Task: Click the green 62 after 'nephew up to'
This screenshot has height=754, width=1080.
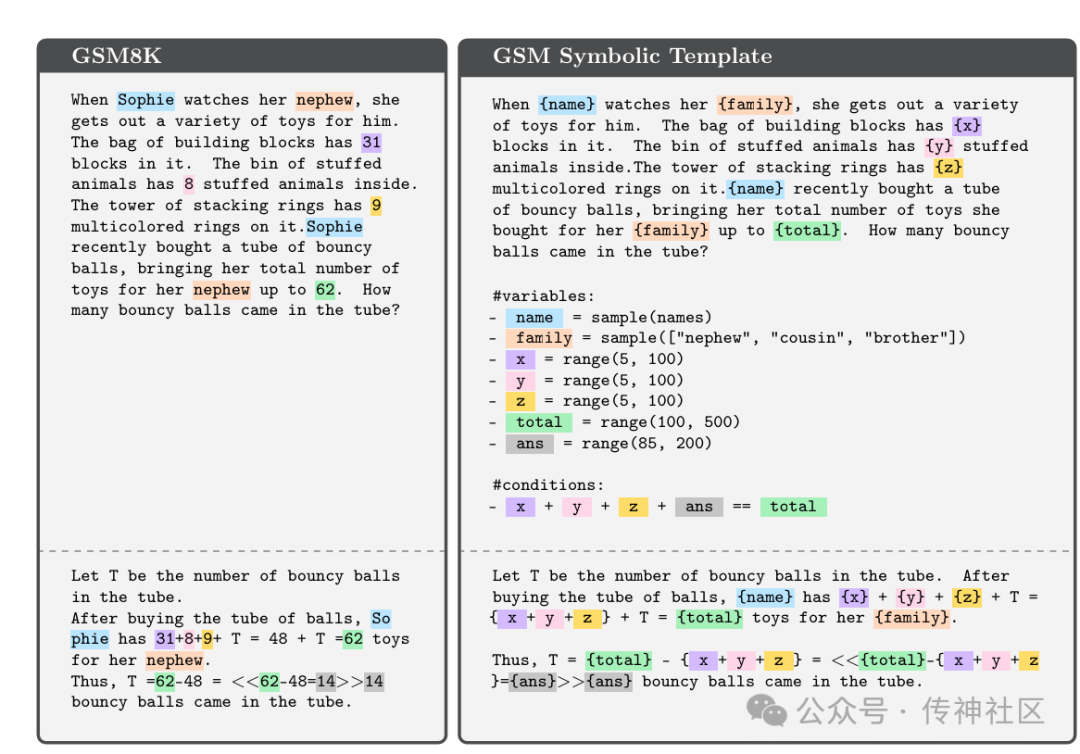Action: pos(325,289)
